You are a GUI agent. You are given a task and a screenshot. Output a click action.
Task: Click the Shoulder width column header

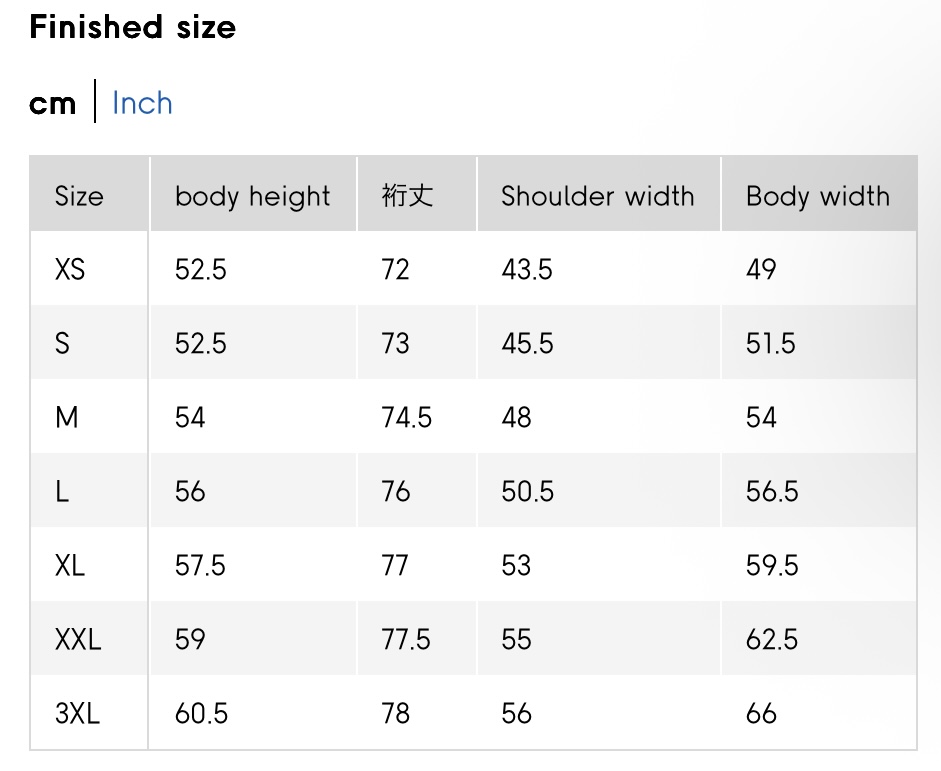pyautogui.click(x=597, y=196)
